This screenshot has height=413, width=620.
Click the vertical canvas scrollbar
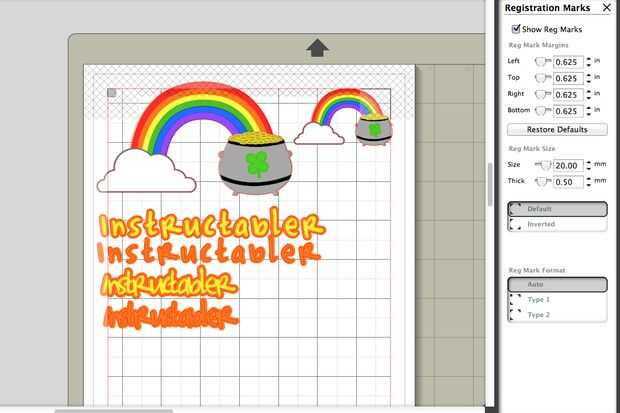pos(490,184)
